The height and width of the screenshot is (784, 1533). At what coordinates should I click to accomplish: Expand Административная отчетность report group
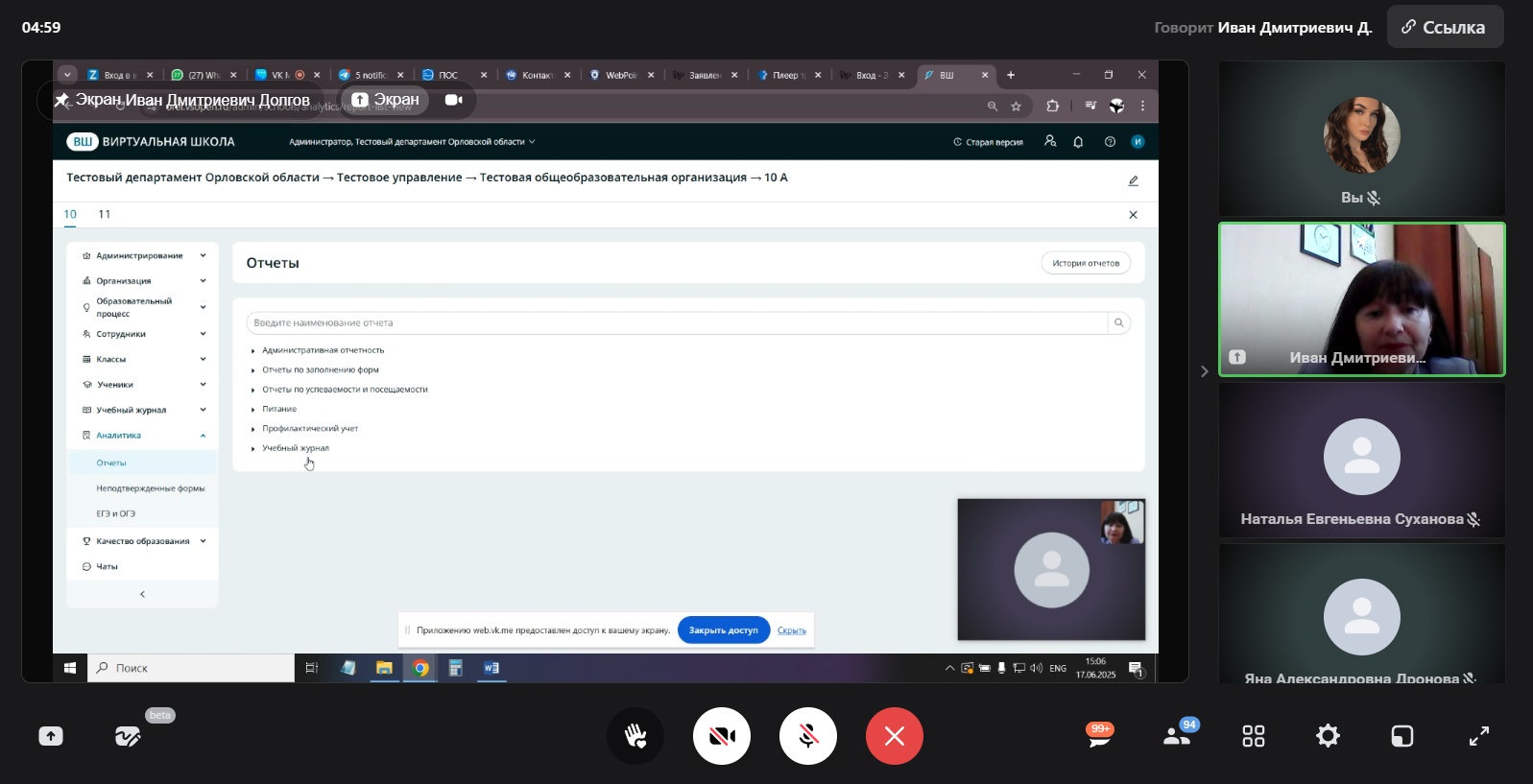323,350
